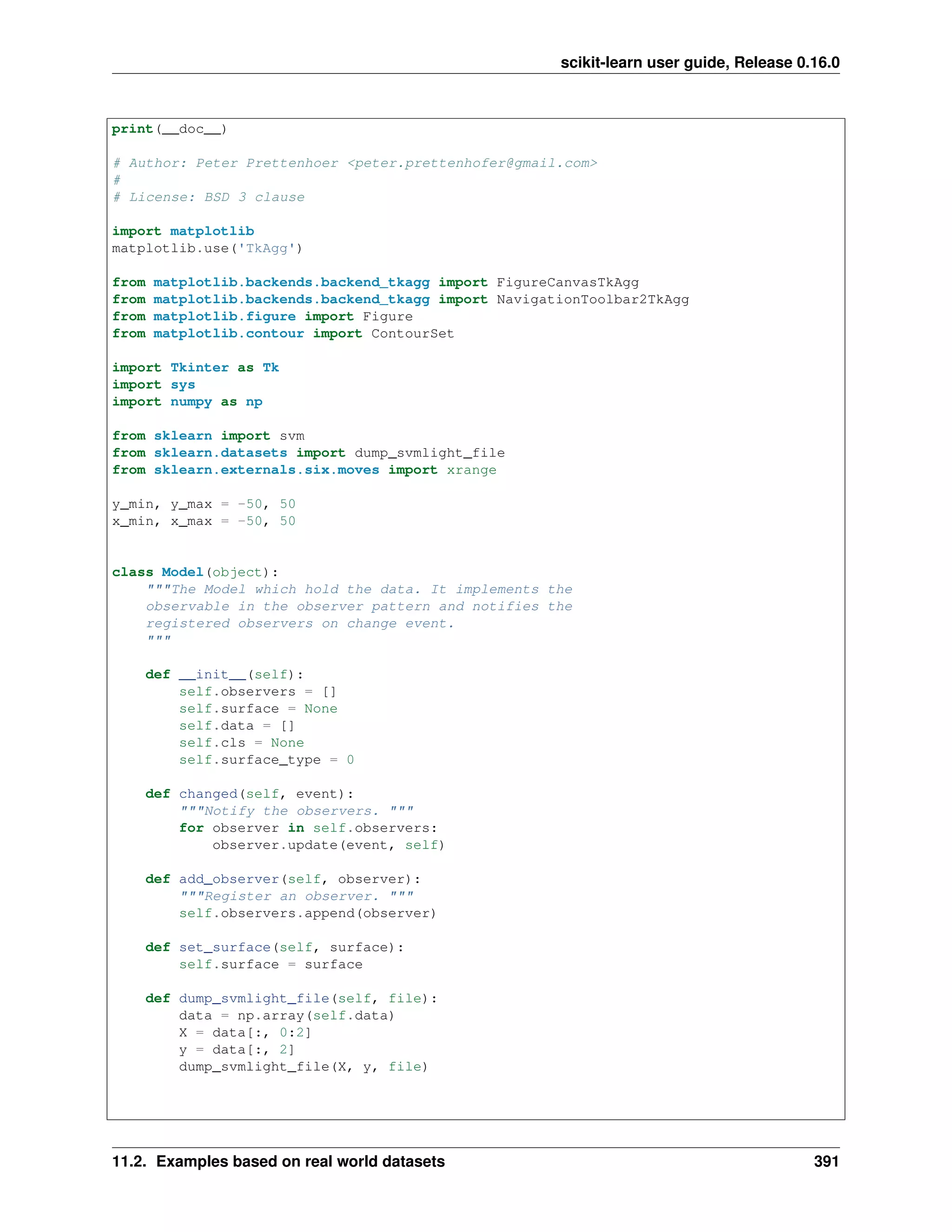952x1232 pixels.
Task: Click the 'def changed(self, event):' line
Action: tap(250, 794)
